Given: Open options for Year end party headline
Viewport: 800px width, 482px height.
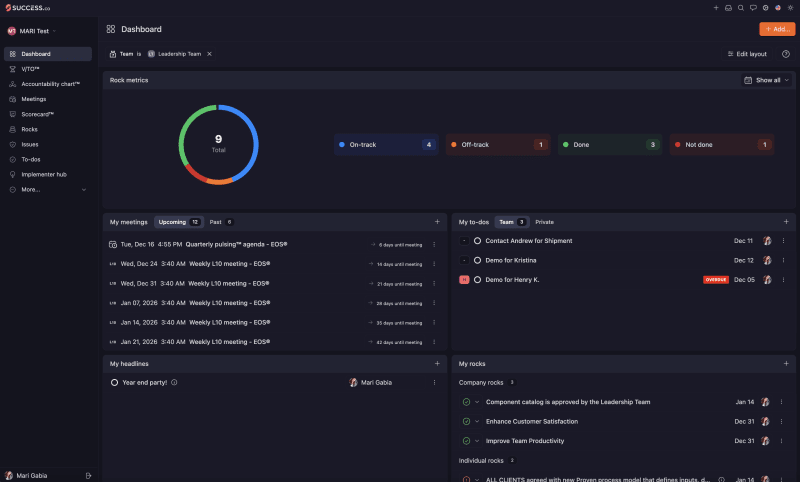Looking at the screenshot, I should 434,383.
